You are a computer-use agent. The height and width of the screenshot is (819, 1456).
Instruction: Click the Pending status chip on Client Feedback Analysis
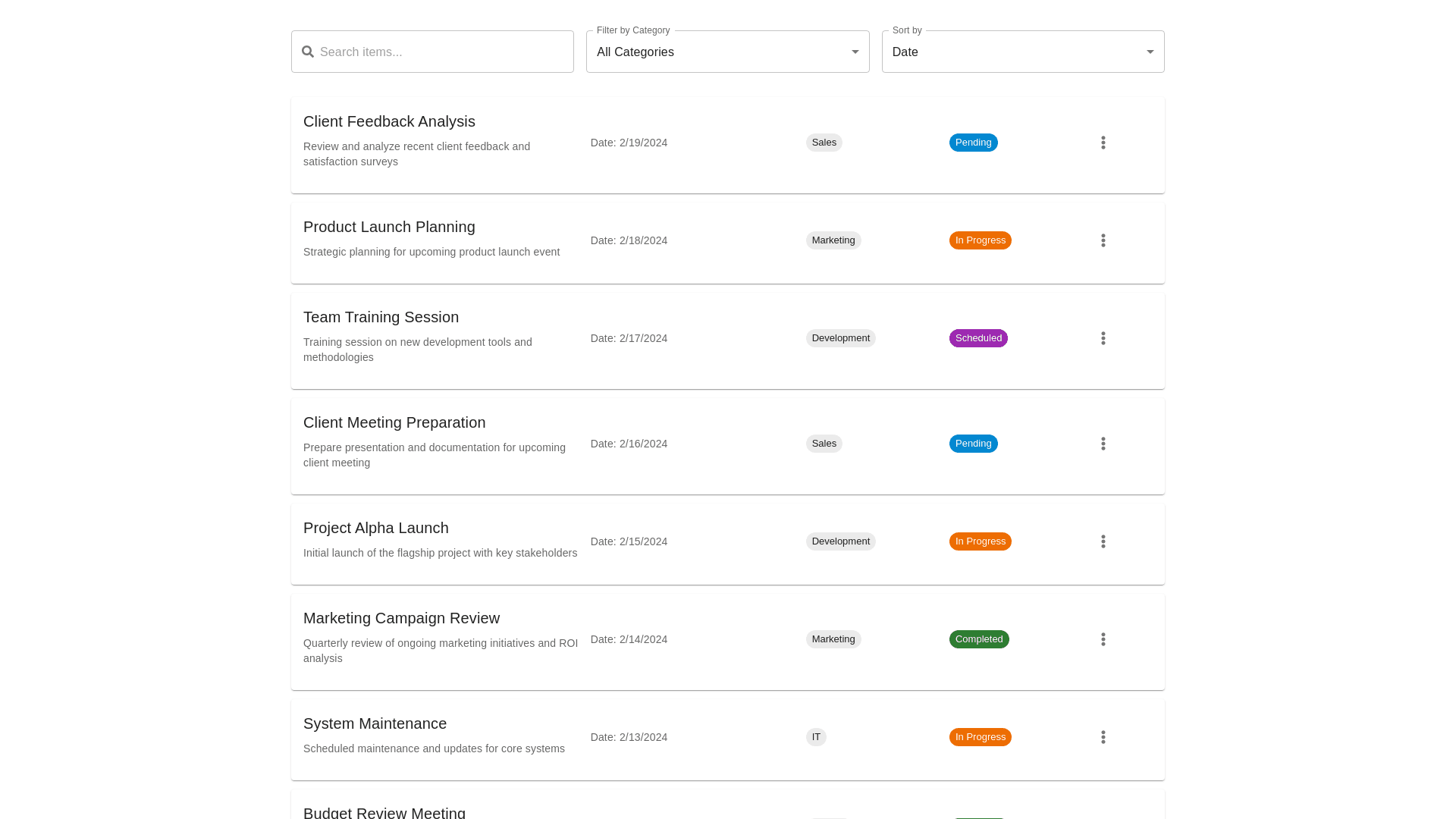[x=973, y=143]
